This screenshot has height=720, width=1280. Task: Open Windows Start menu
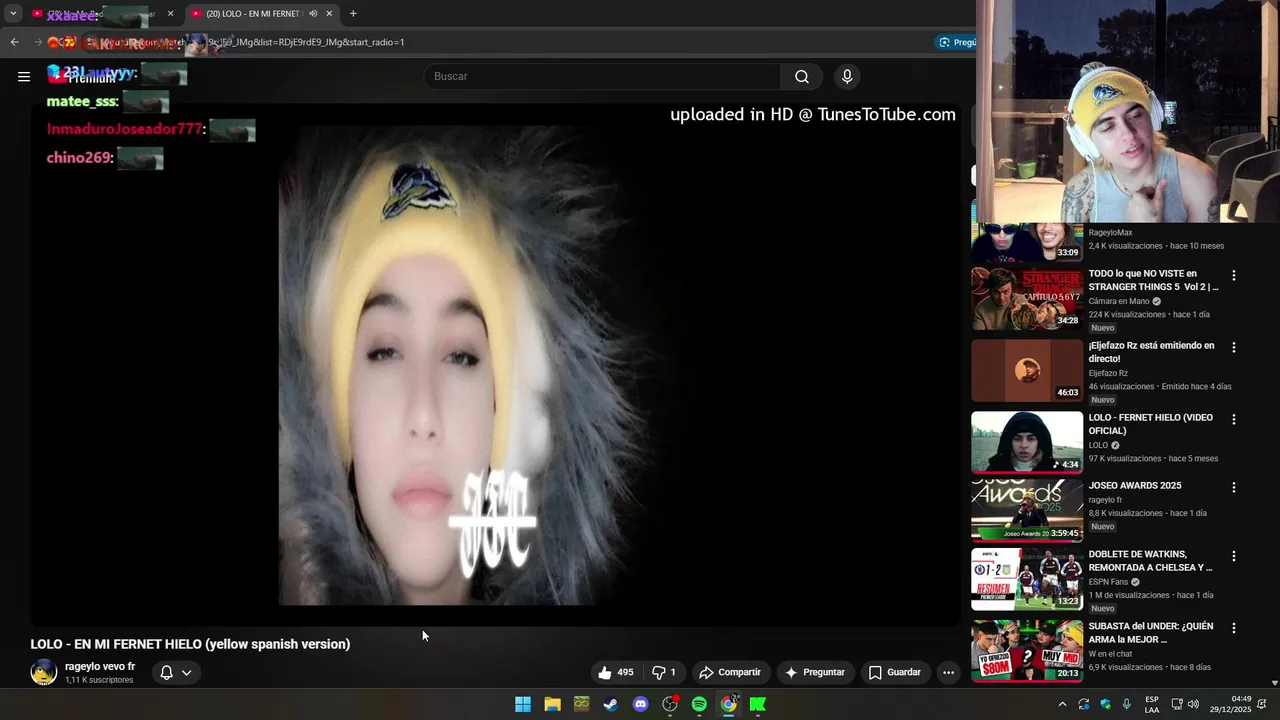pos(523,704)
